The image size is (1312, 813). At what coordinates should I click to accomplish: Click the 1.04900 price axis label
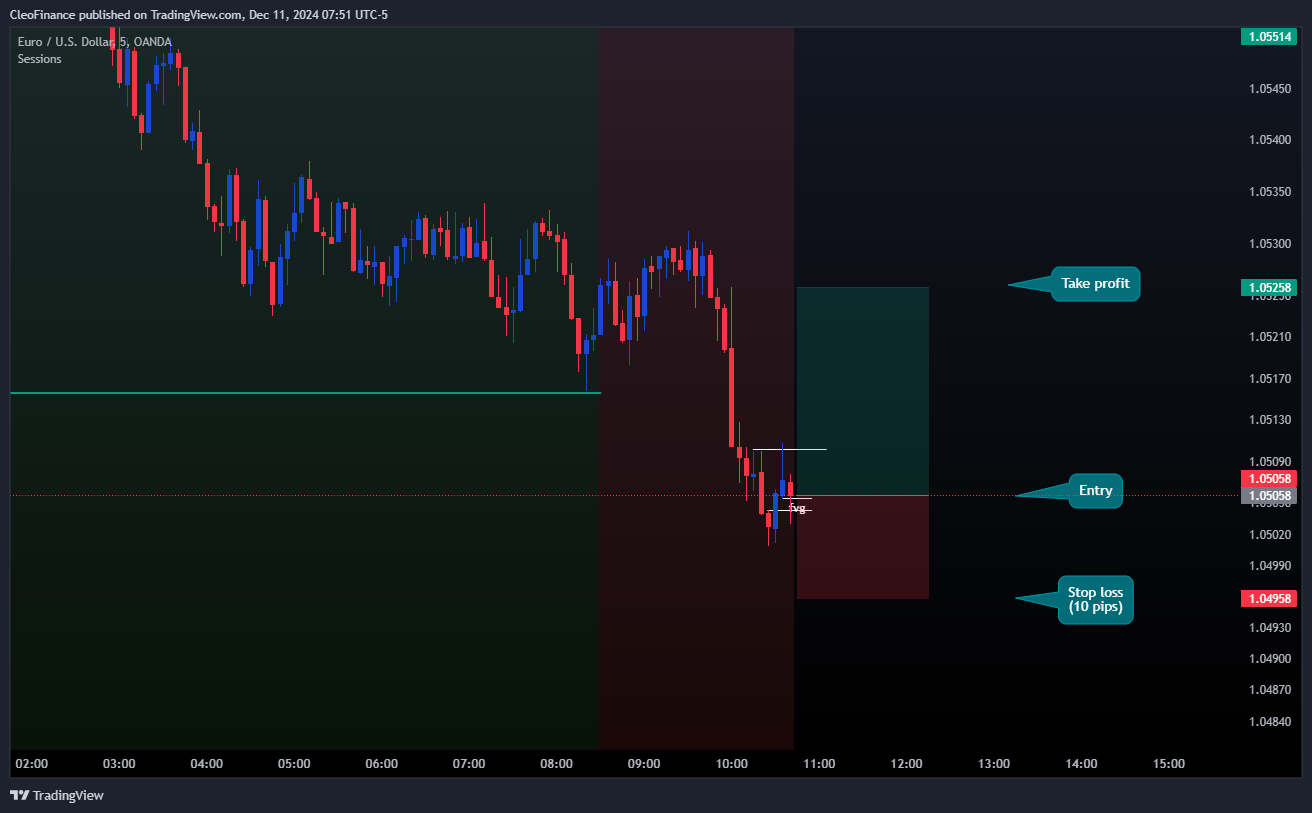[1269, 659]
